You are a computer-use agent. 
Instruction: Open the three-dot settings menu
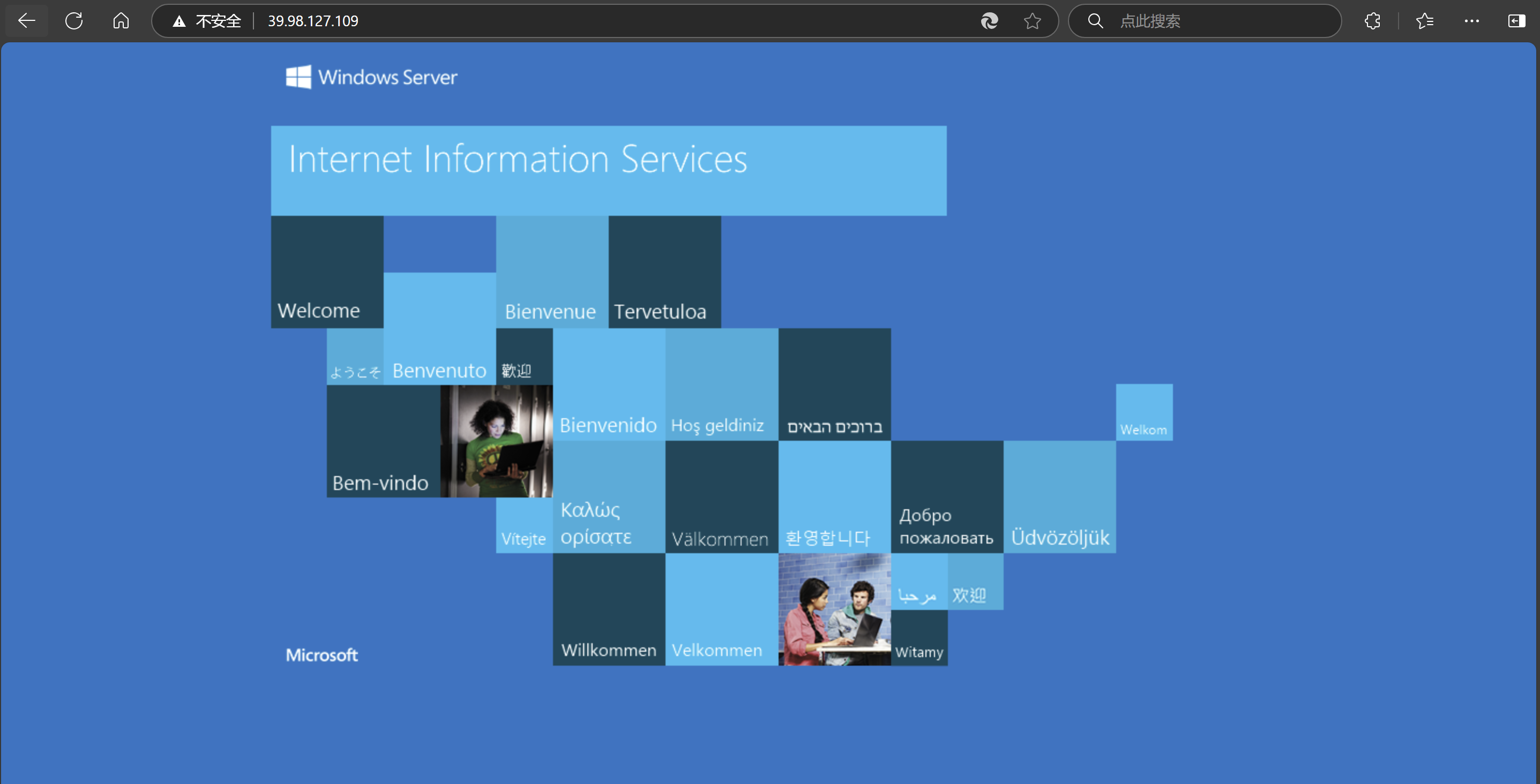point(1472,21)
